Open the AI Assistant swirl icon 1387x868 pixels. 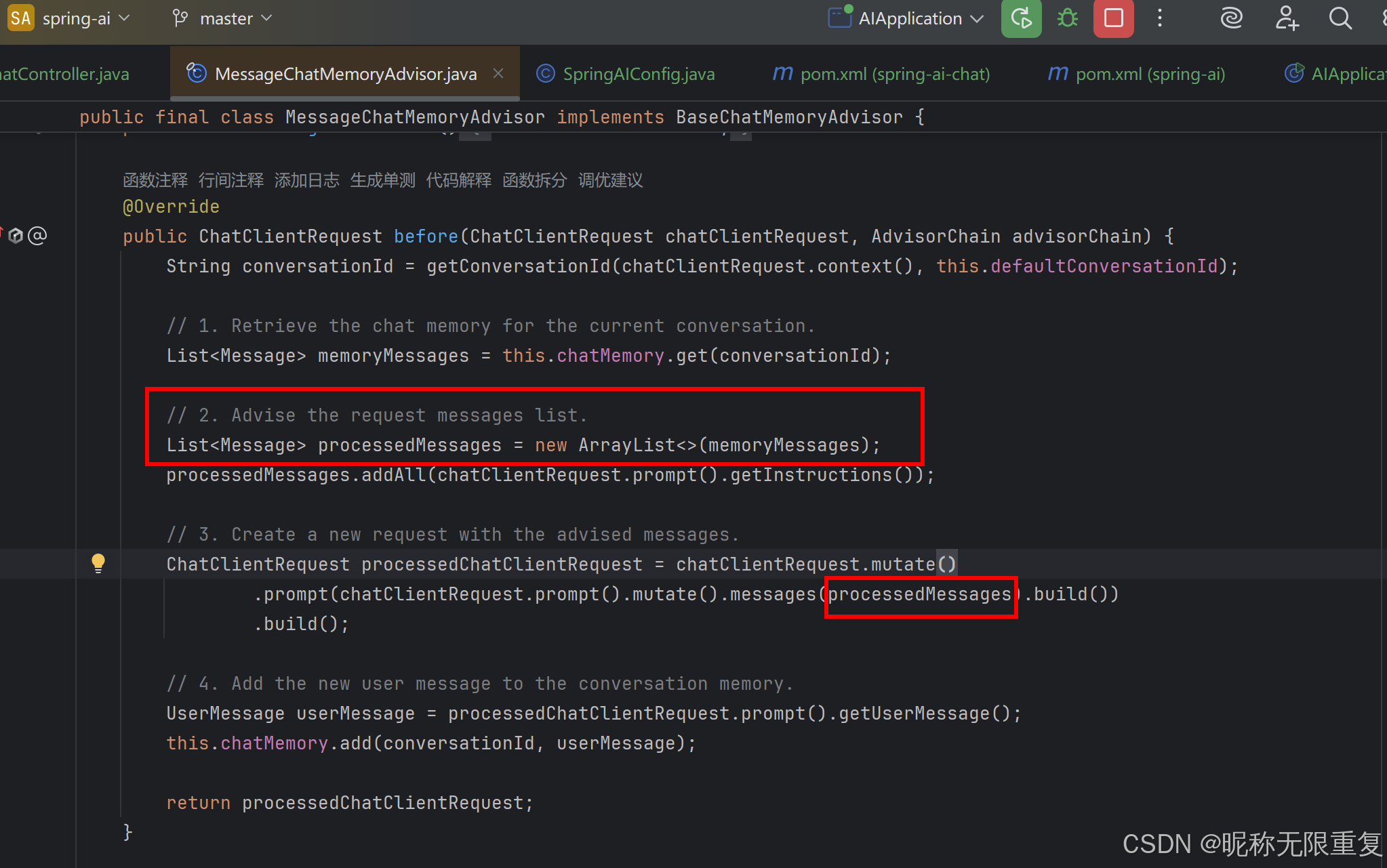click(1231, 18)
